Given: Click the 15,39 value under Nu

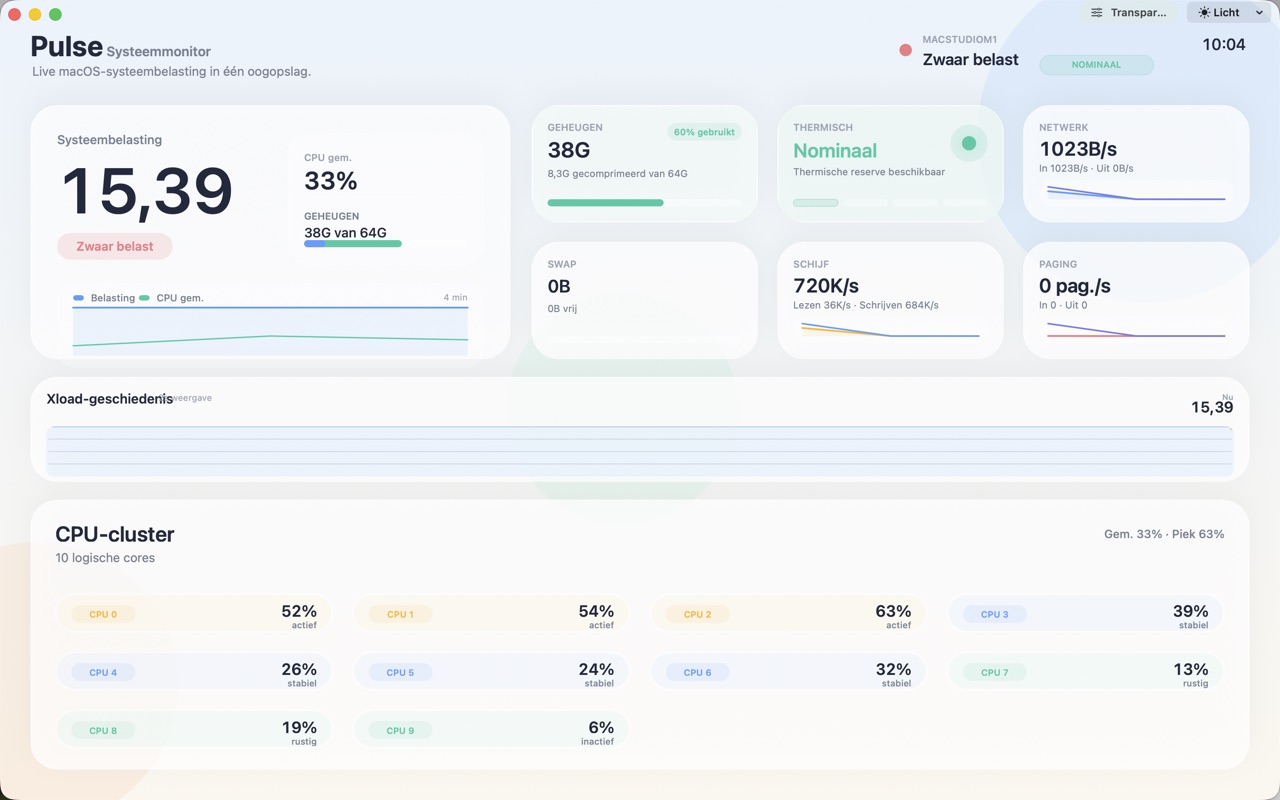Looking at the screenshot, I should [1212, 407].
